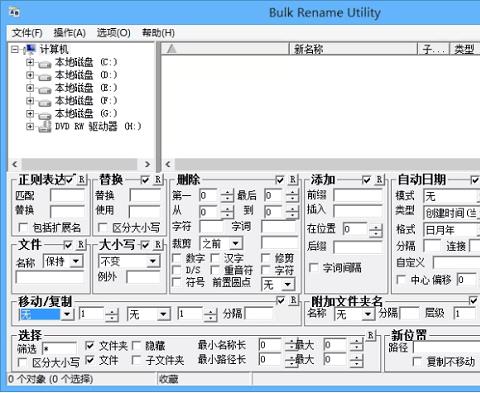Open the Actions (操作) menu

[x=70, y=33]
